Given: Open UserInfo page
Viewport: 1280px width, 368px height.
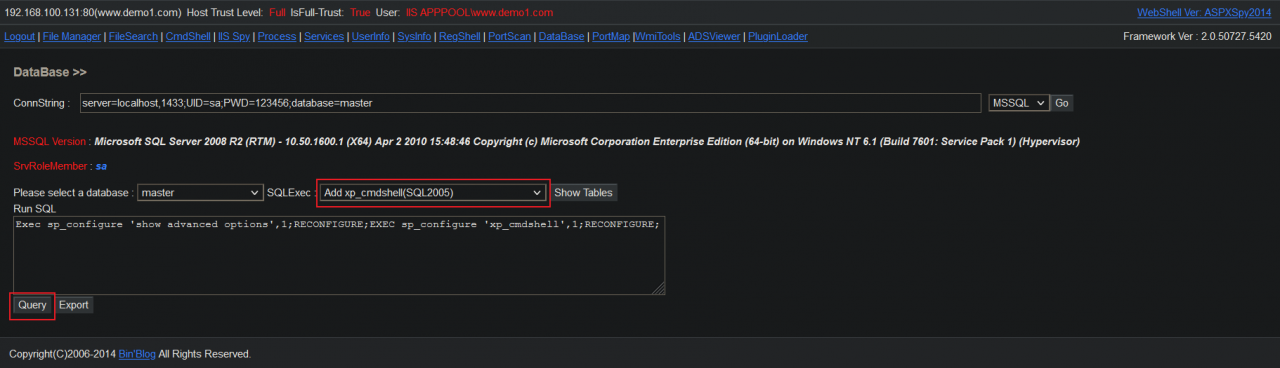Looking at the screenshot, I should coord(371,36).
